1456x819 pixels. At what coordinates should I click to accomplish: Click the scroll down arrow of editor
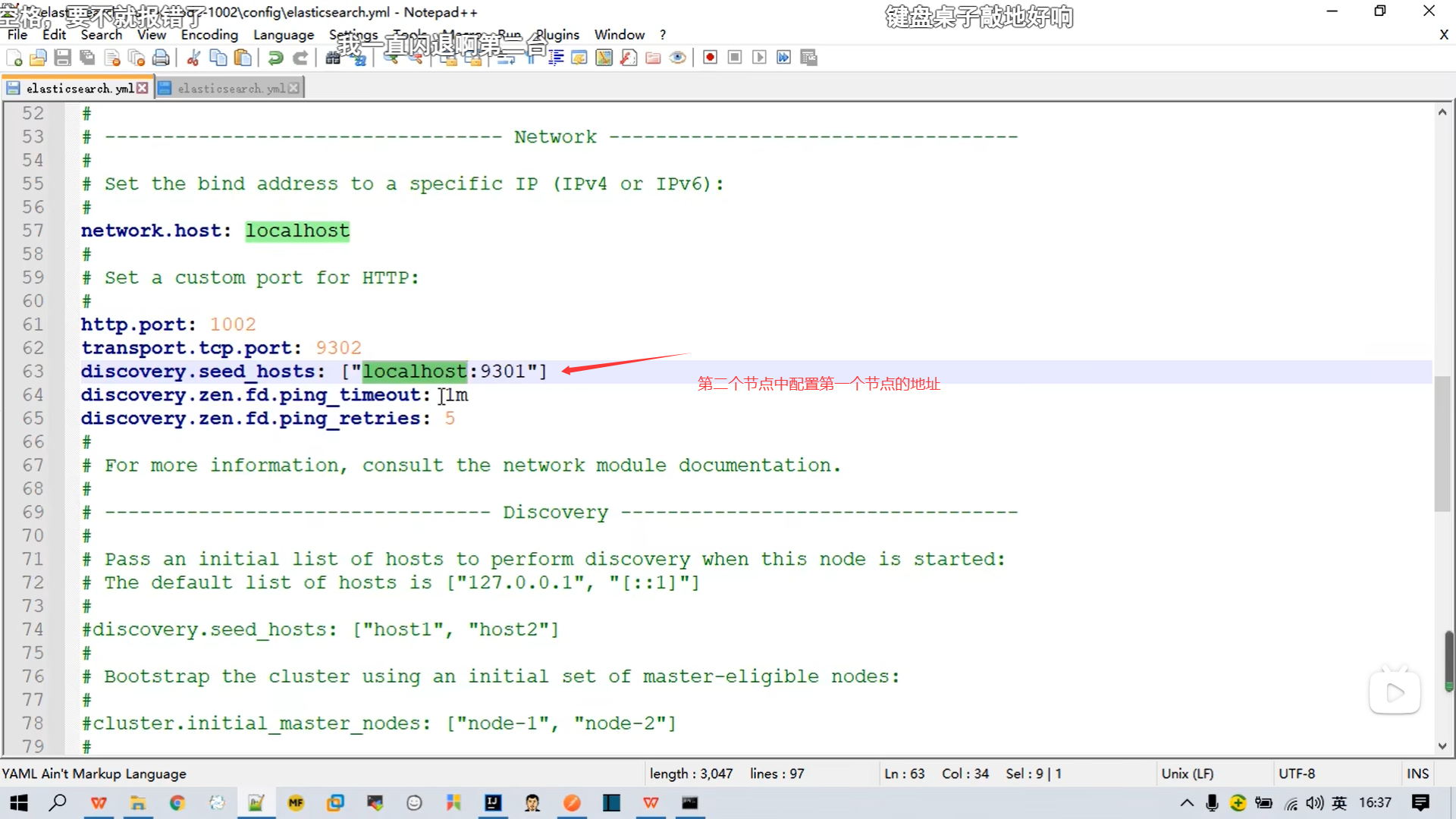click(x=1442, y=746)
